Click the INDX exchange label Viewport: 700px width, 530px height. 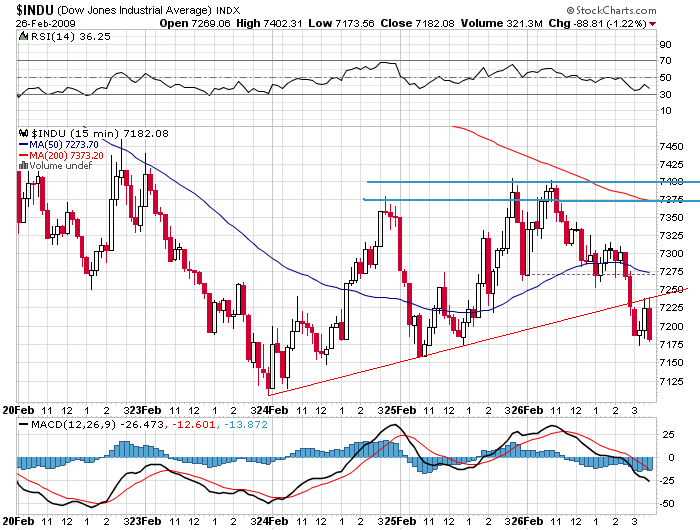[228, 11]
